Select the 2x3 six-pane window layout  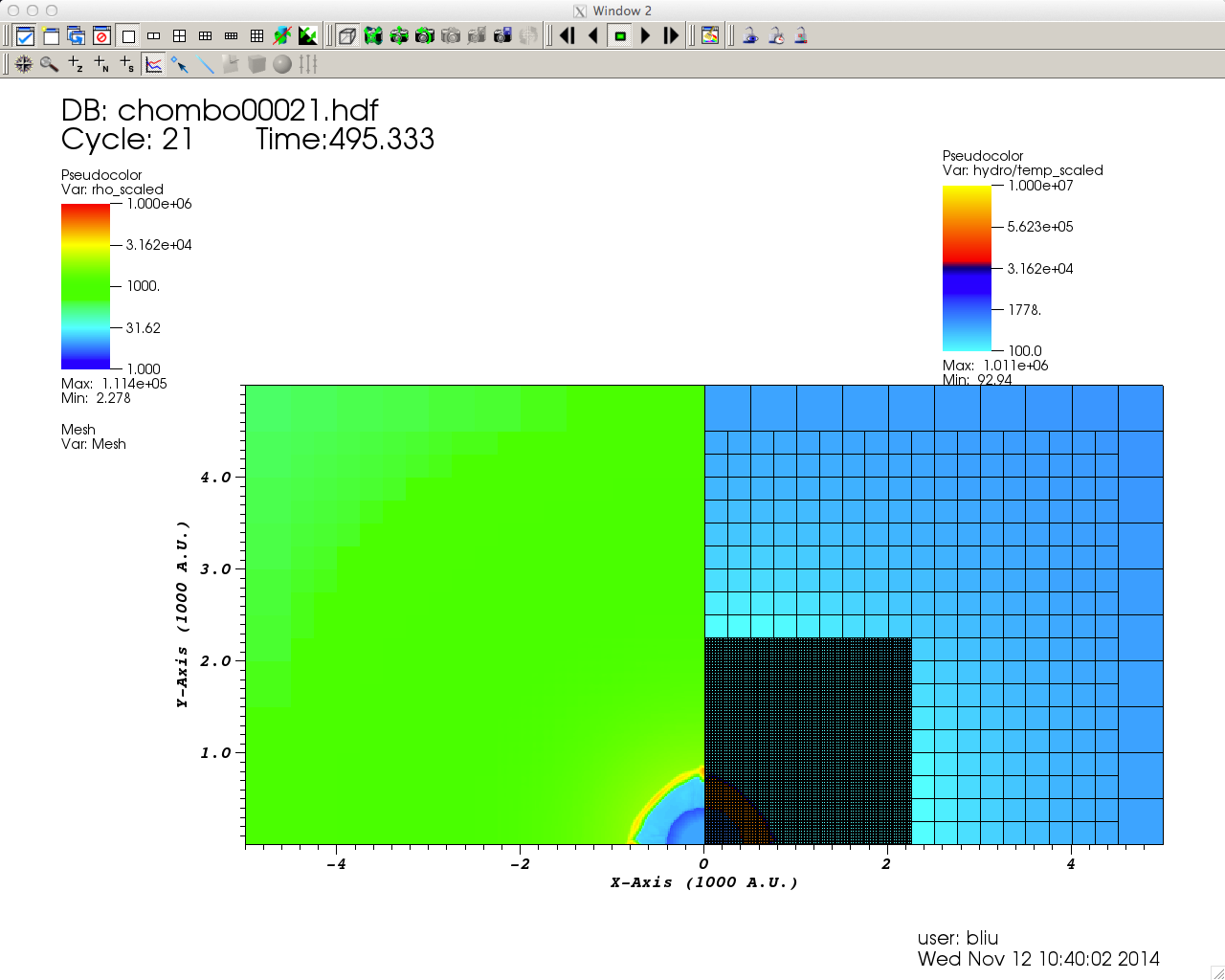coord(206,36)
